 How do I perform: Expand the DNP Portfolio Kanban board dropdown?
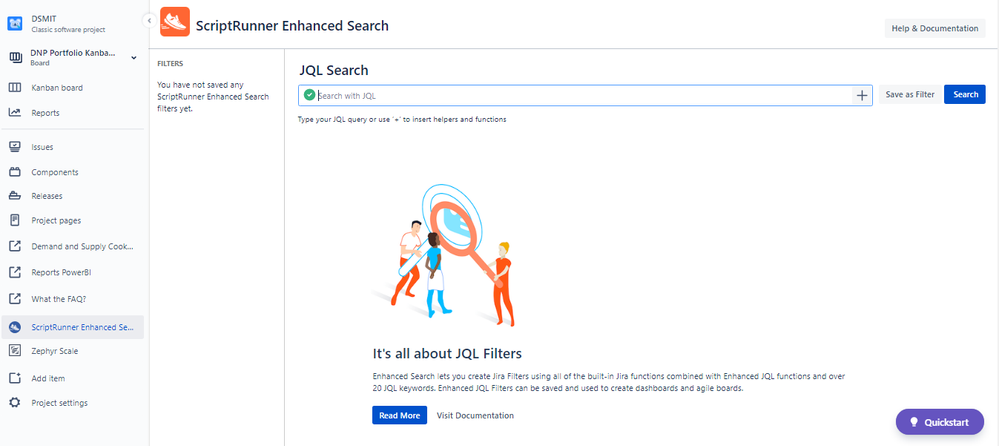134,58
